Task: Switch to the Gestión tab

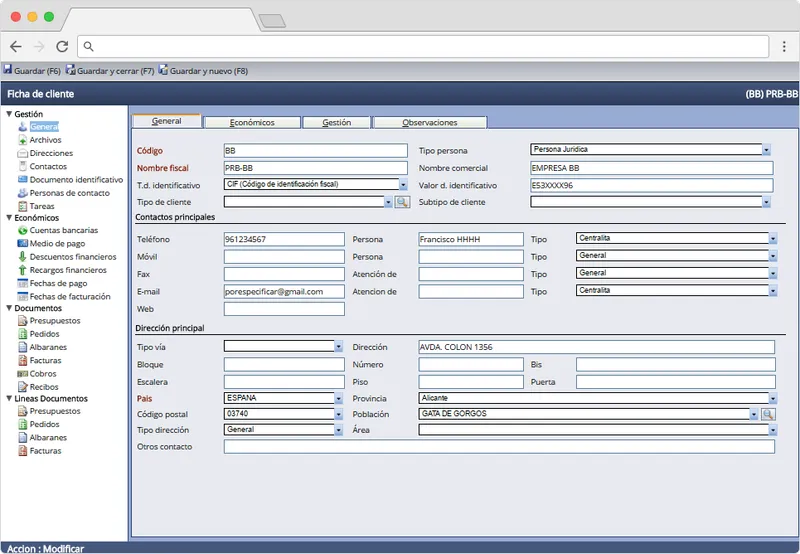Action: pos(337,122)
